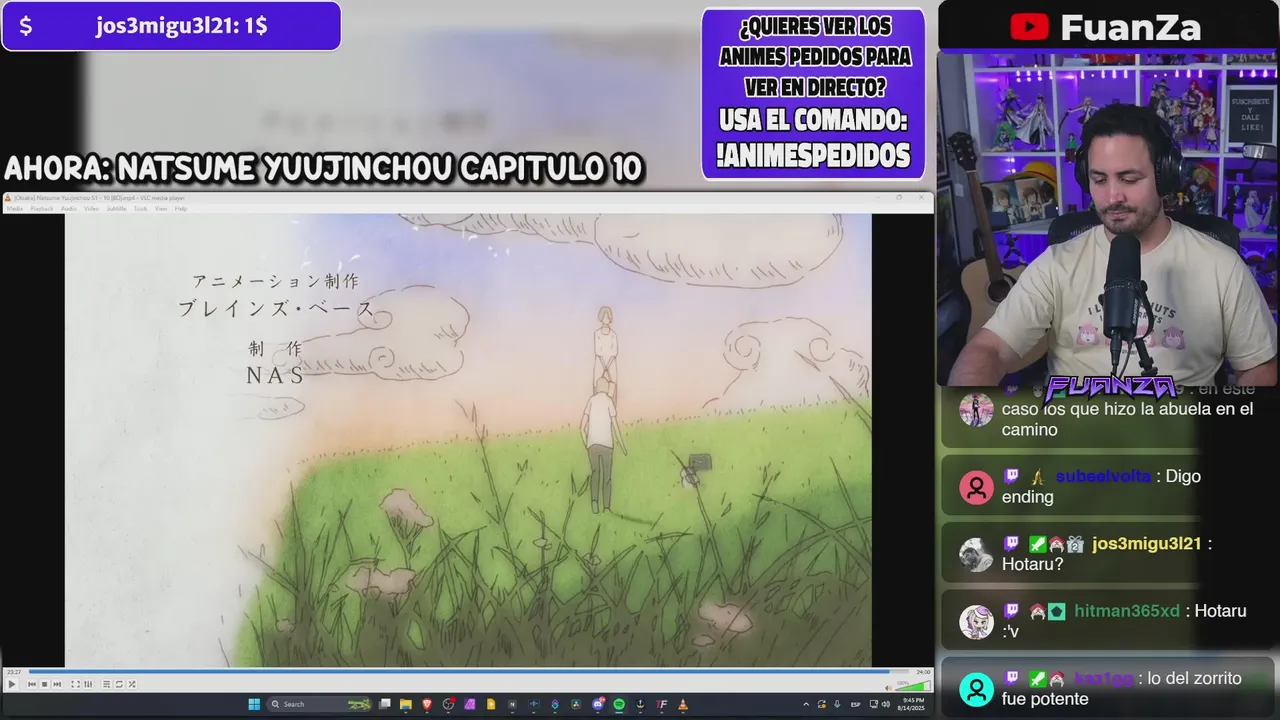Open the VLC Tools menu

pyautogui.click(x=141, y=209)
